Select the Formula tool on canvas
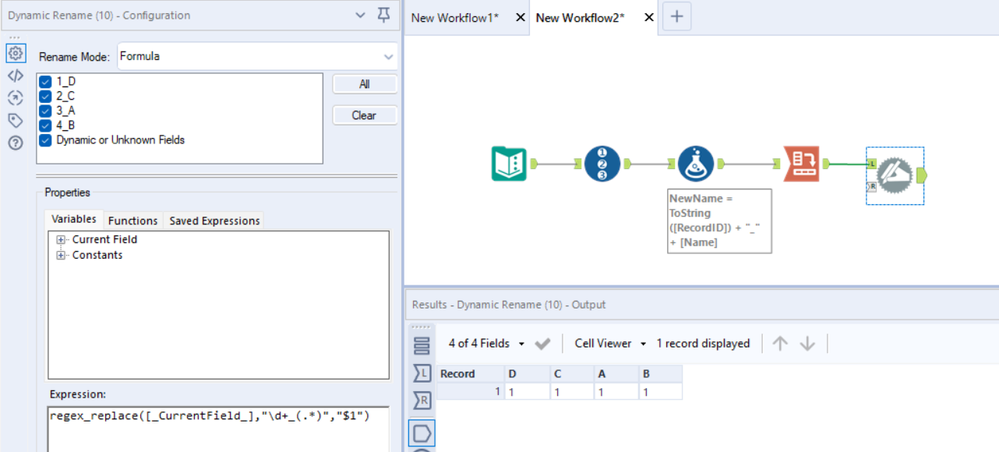999x452 pixels. pos(696,164)
